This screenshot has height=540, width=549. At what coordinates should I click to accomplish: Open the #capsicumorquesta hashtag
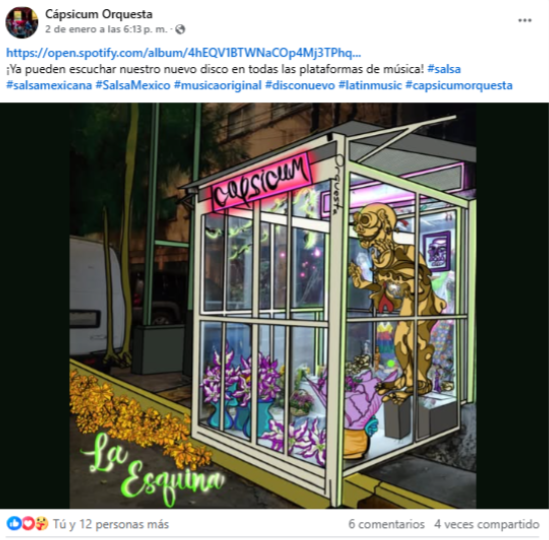click(x=459, y=85)
